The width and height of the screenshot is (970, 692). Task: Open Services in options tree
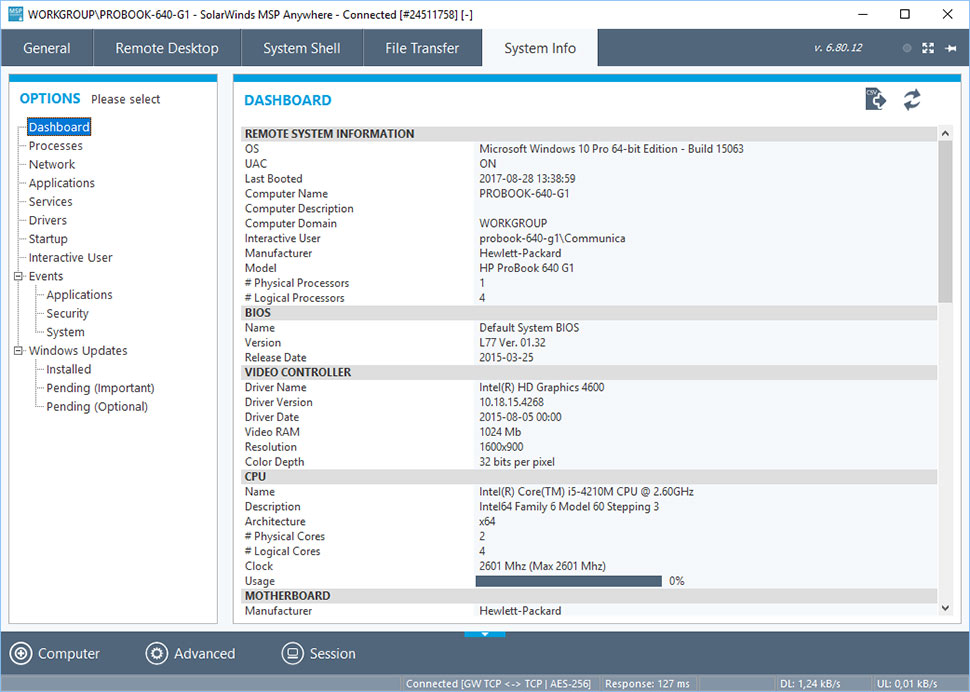(51, 201)
